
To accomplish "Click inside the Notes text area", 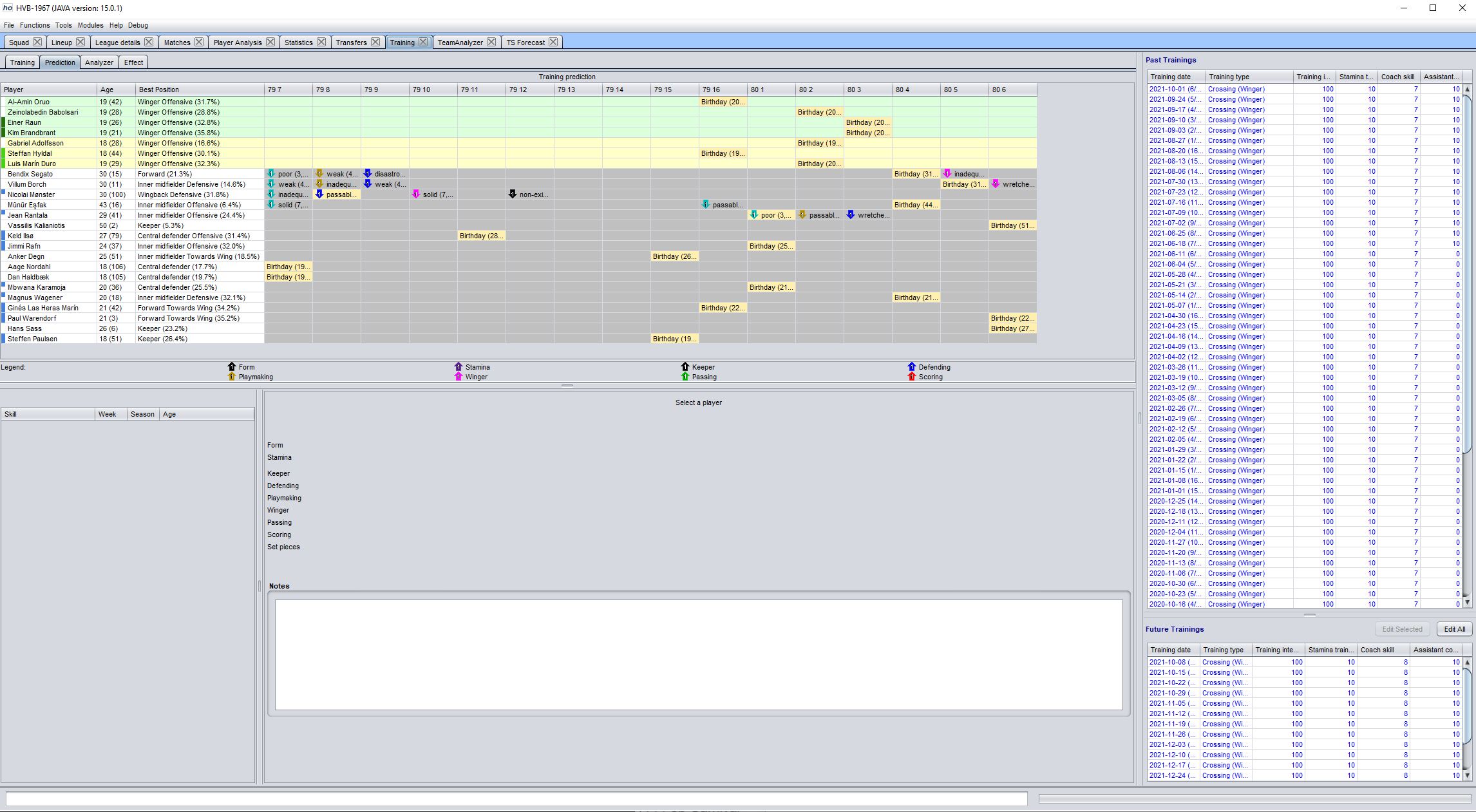I will 698,654.
